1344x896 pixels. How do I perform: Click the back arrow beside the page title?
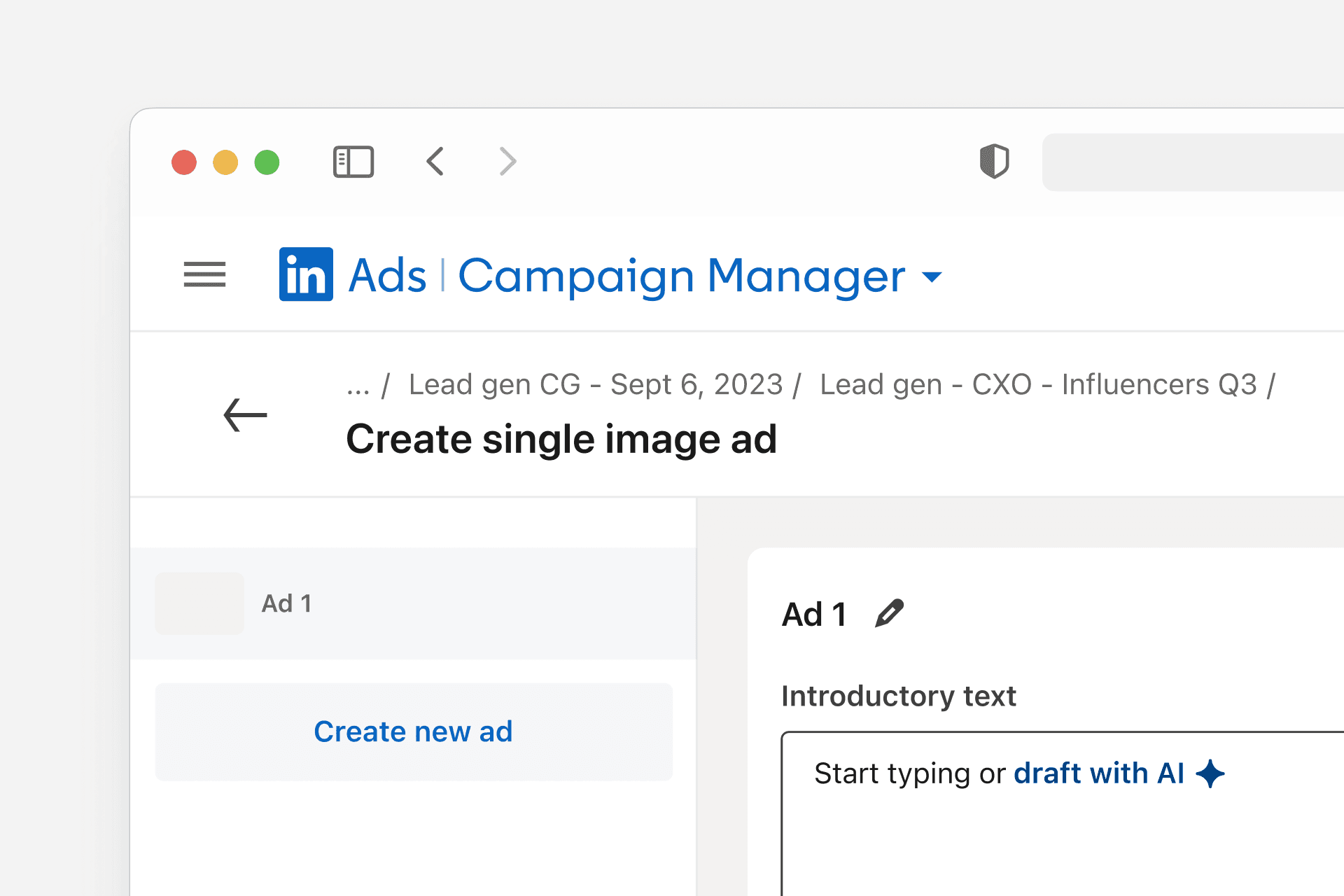[245, 415]
